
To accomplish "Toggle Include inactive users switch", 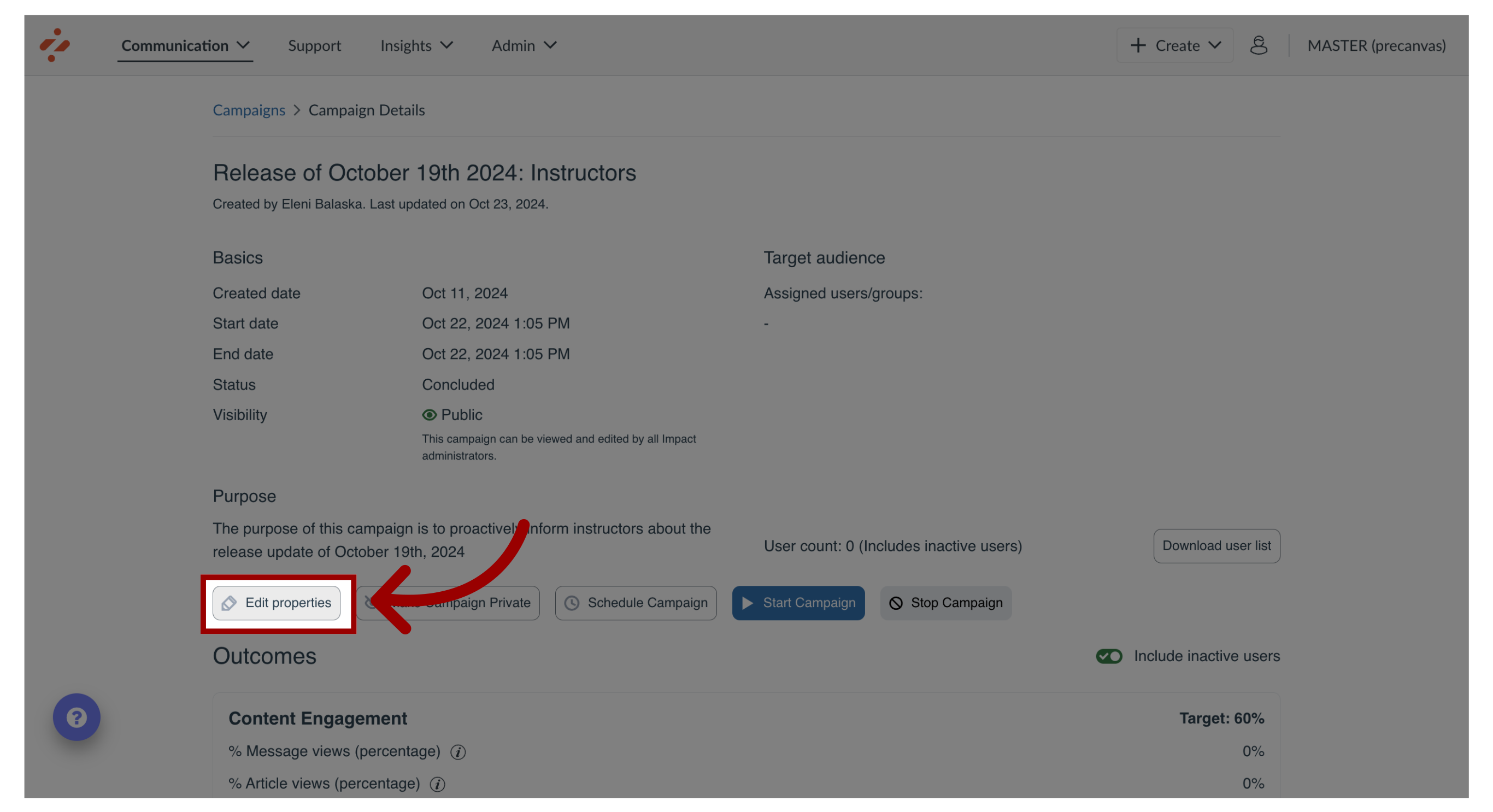I will tap(1109, 656).
